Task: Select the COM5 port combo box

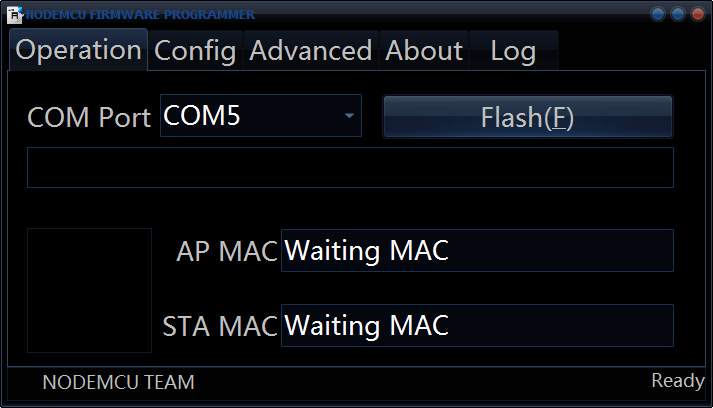Action: tap(250, 117)
